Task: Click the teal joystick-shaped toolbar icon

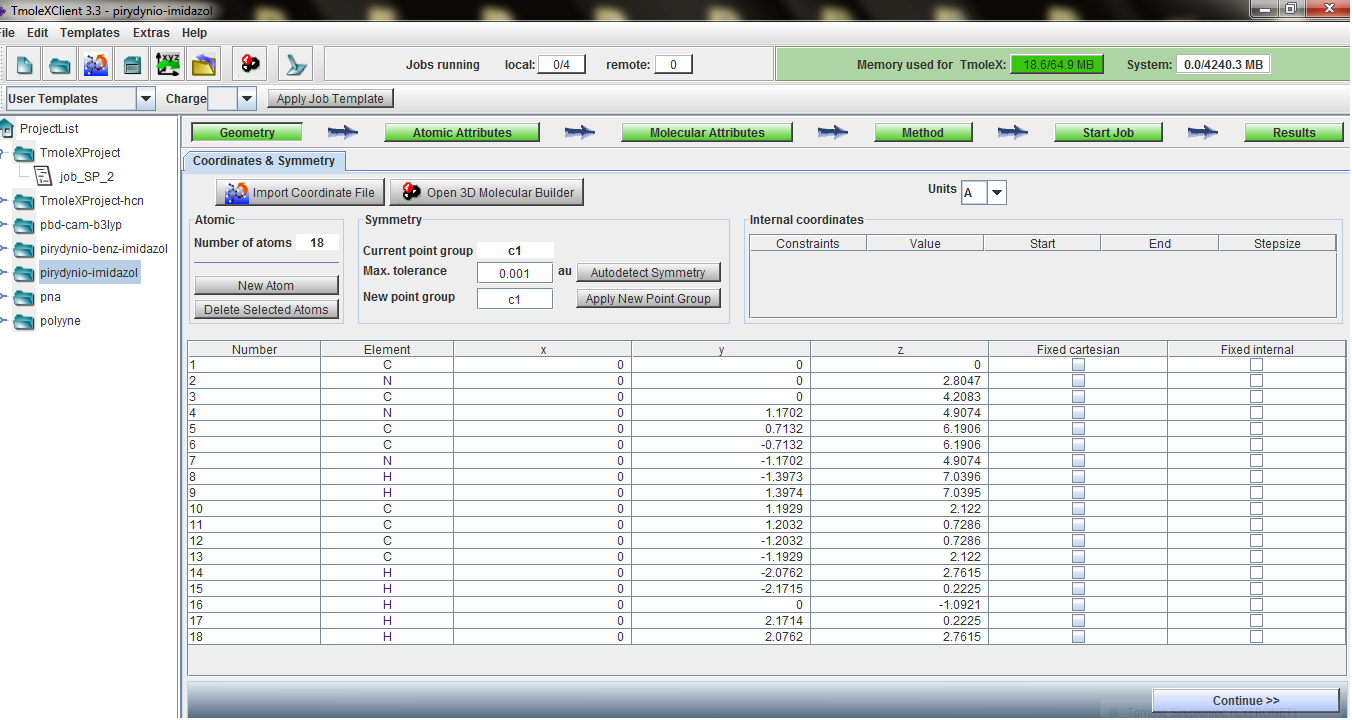Action: (296, 65)
